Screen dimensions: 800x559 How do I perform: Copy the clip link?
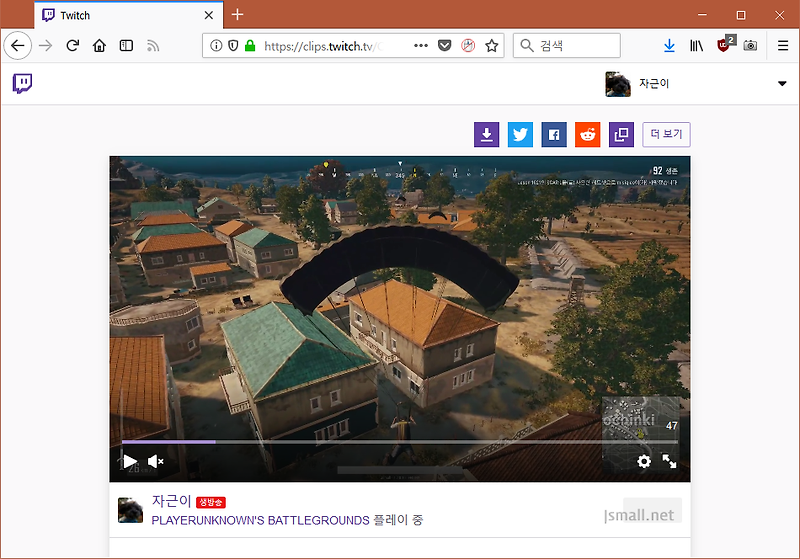pyautogui.click(x=621, y=135)
